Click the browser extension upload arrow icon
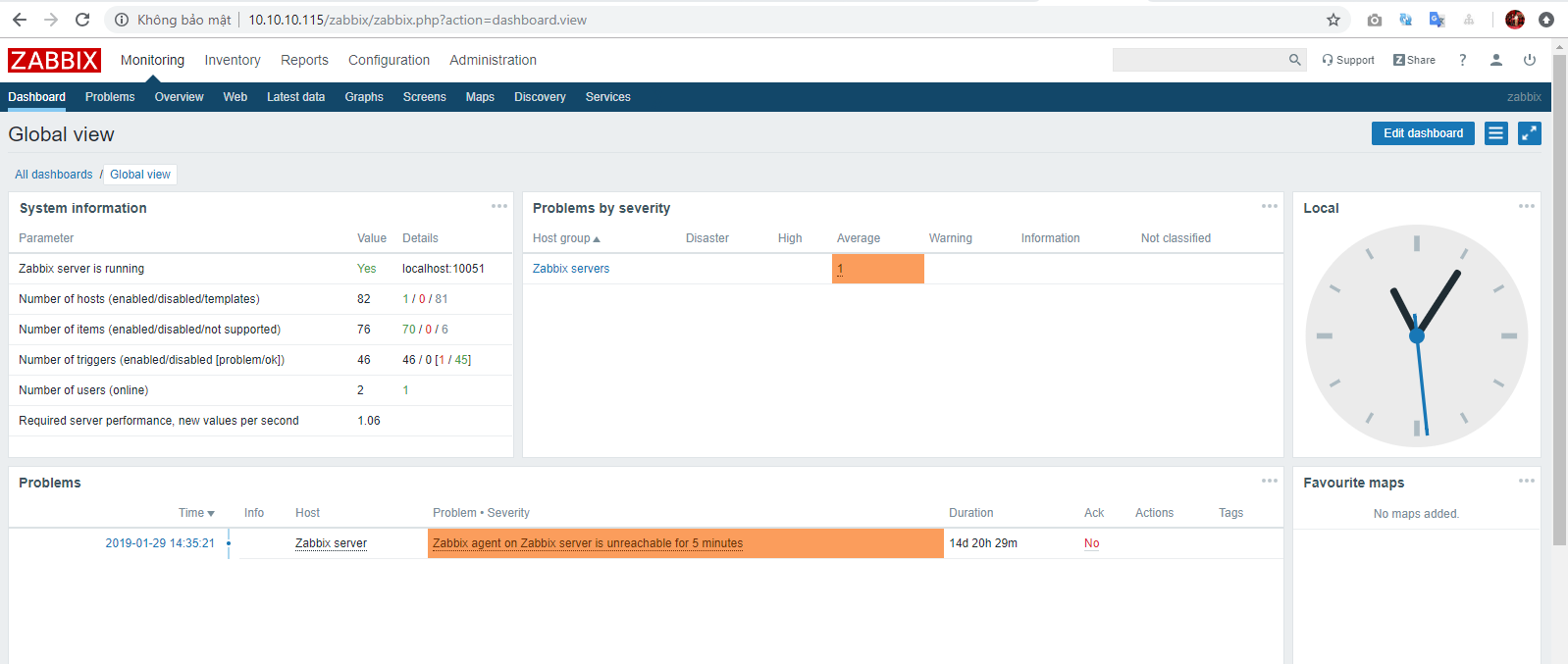Image resolution: width=1568 pixels, height=664 pixels. [1546, 20]
